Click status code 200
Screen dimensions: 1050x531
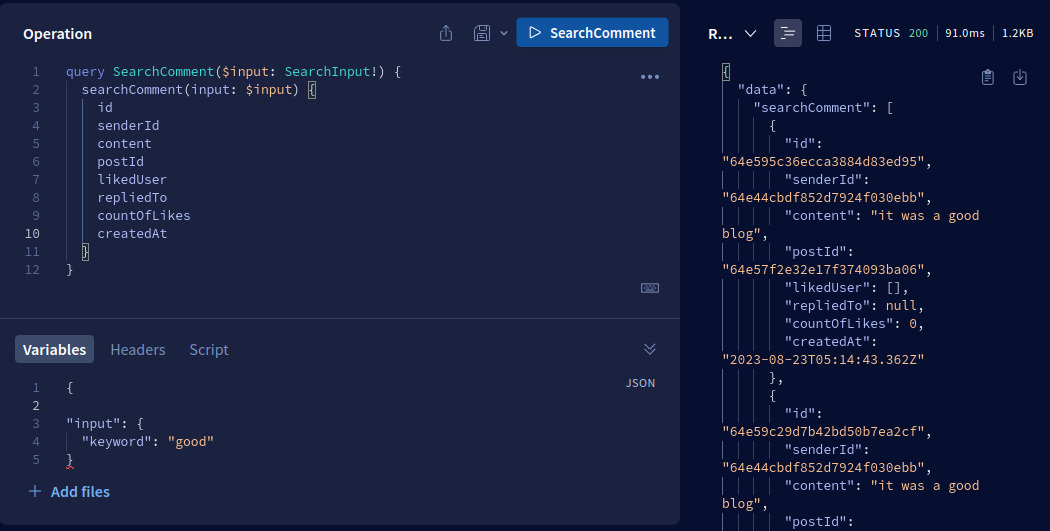(x=919, y=33)
